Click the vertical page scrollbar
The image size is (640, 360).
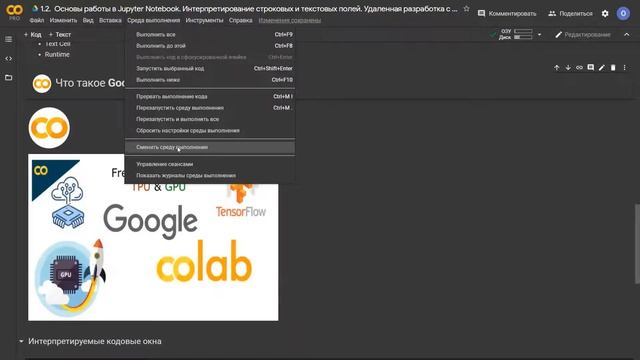pyautogui.click(x=637, y=243)
